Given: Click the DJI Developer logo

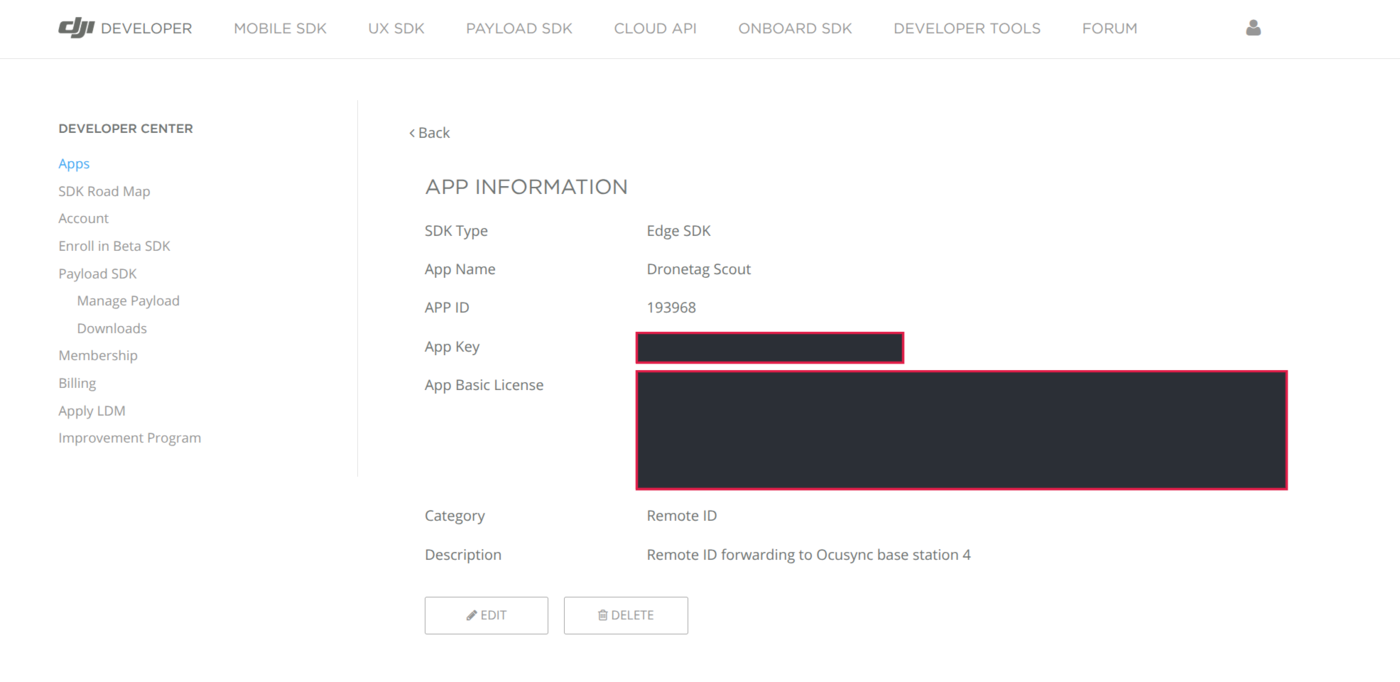Looking at the screenshot, I should [x=125, y=28].
